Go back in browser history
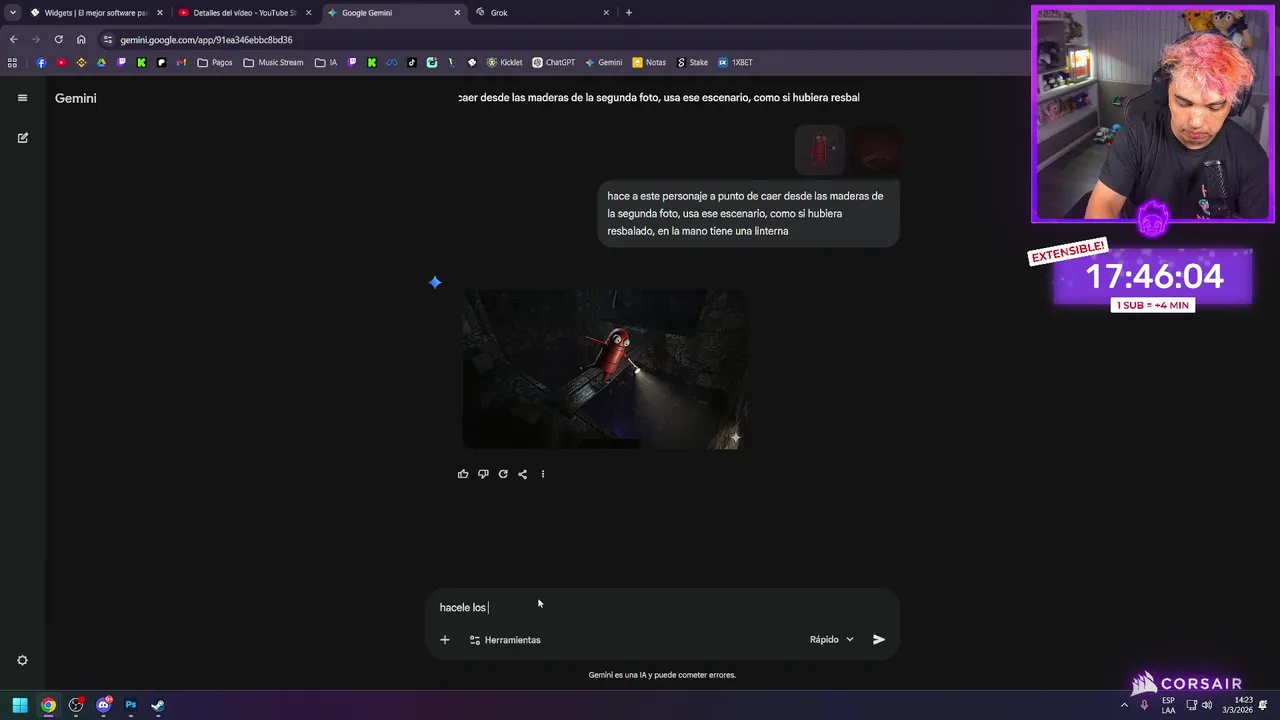1280x720 pixels. (13, 40)
